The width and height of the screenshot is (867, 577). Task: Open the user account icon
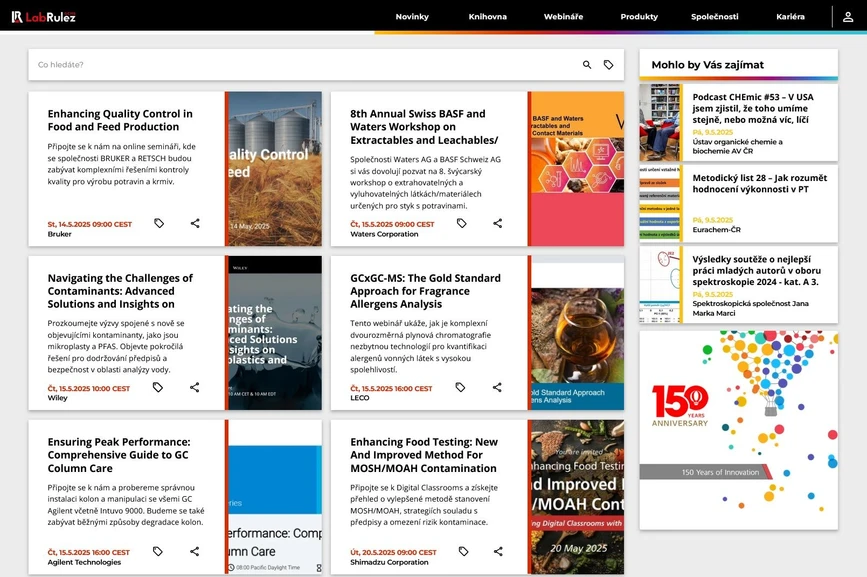point(848,16)
